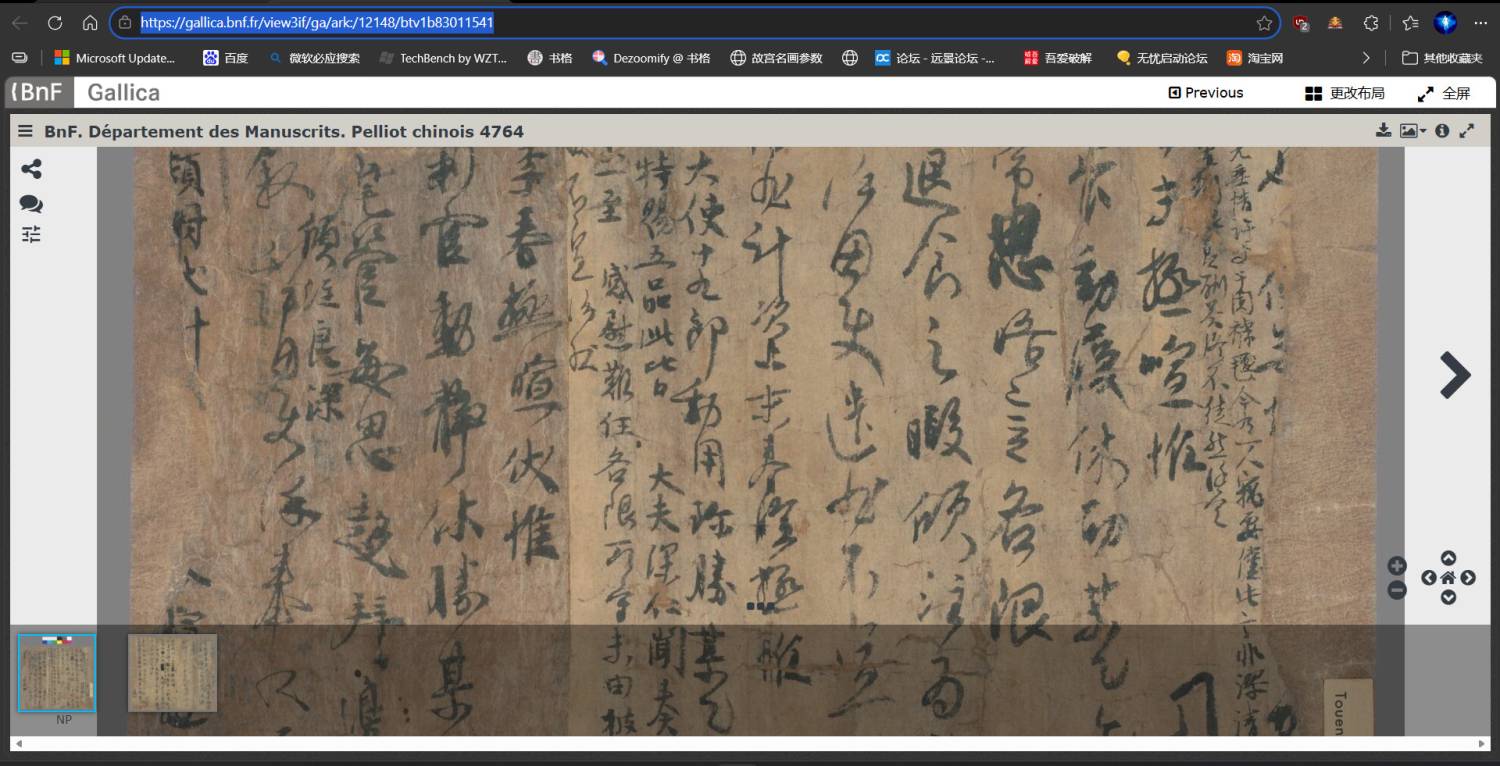Select the first page thumbnail labeled NP
The height and width of the screenshot is (766, 1500).
tap(57, 672)
